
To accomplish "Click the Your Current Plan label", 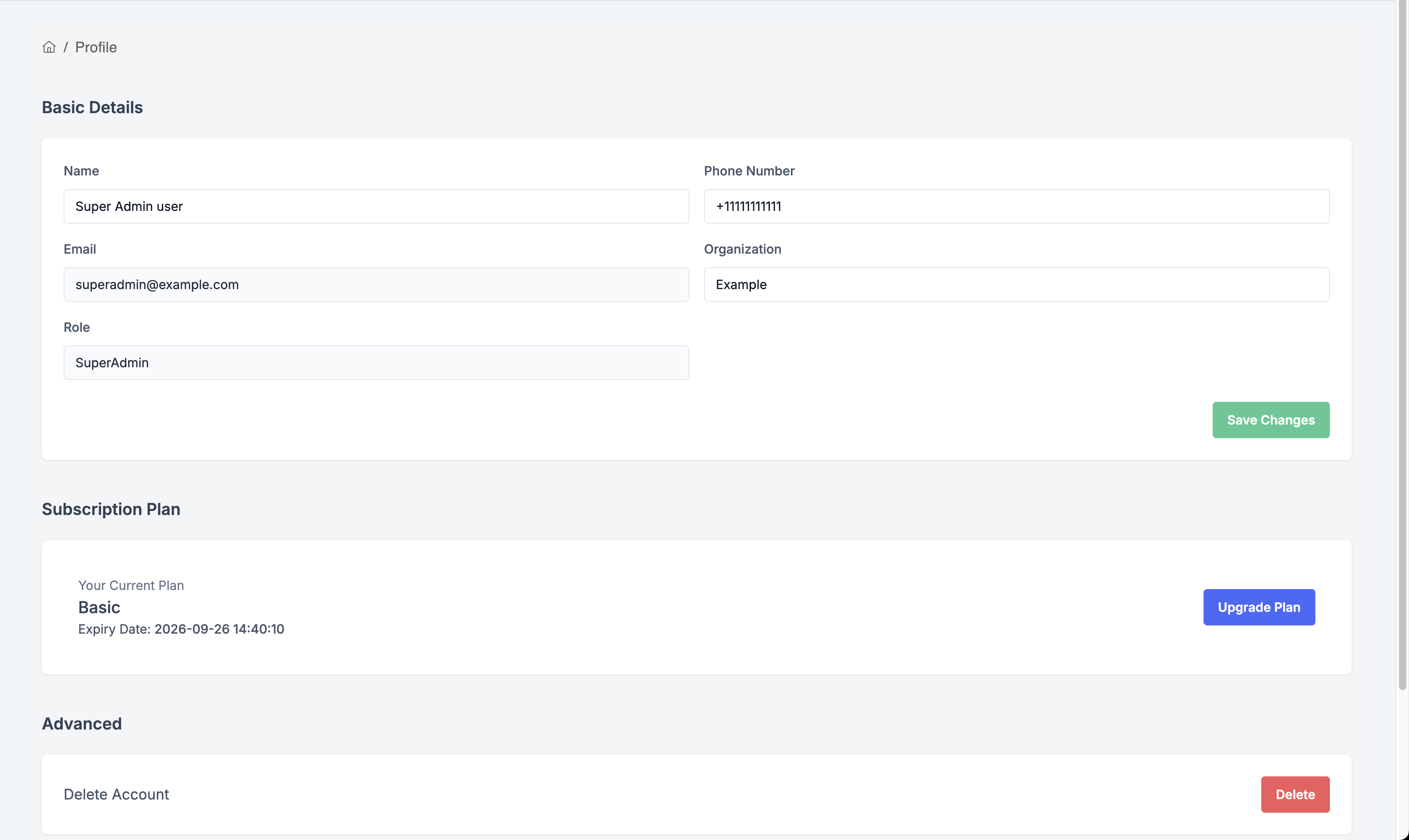I will point(131,585).
